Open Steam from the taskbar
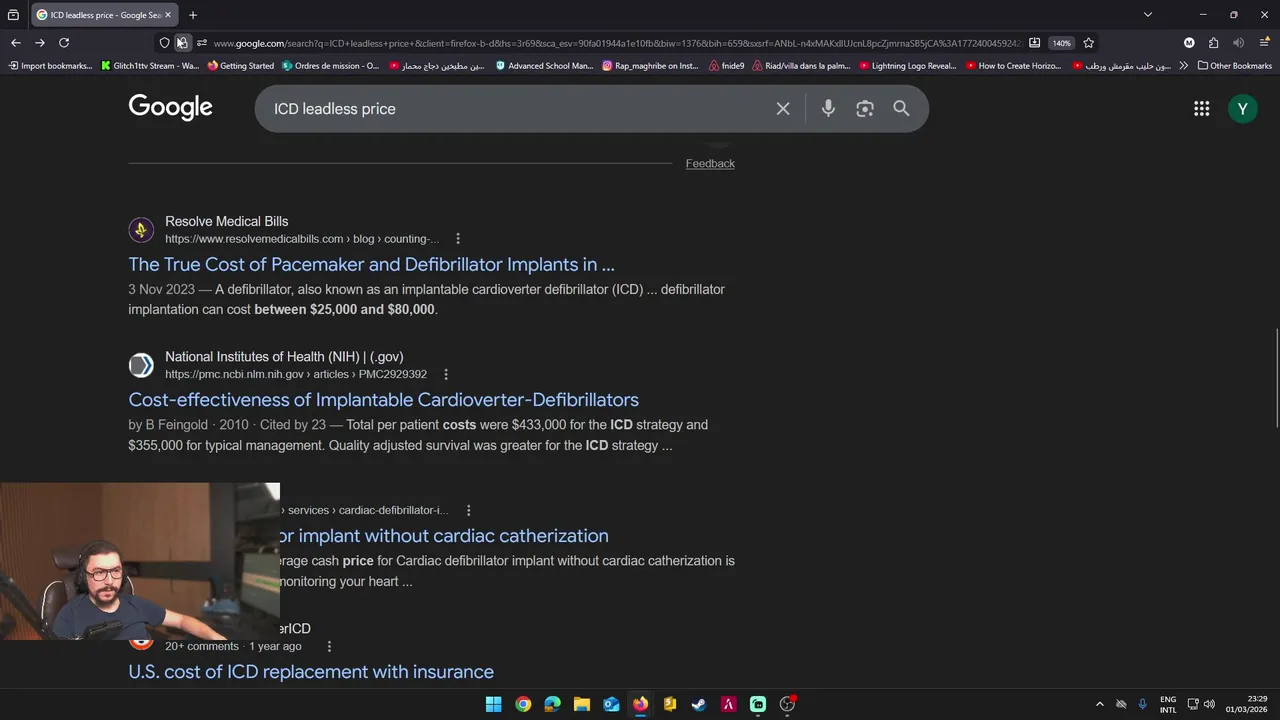The width and height of the screenshot is (1280, 720). pyautogui.click(x=699, y=704)
